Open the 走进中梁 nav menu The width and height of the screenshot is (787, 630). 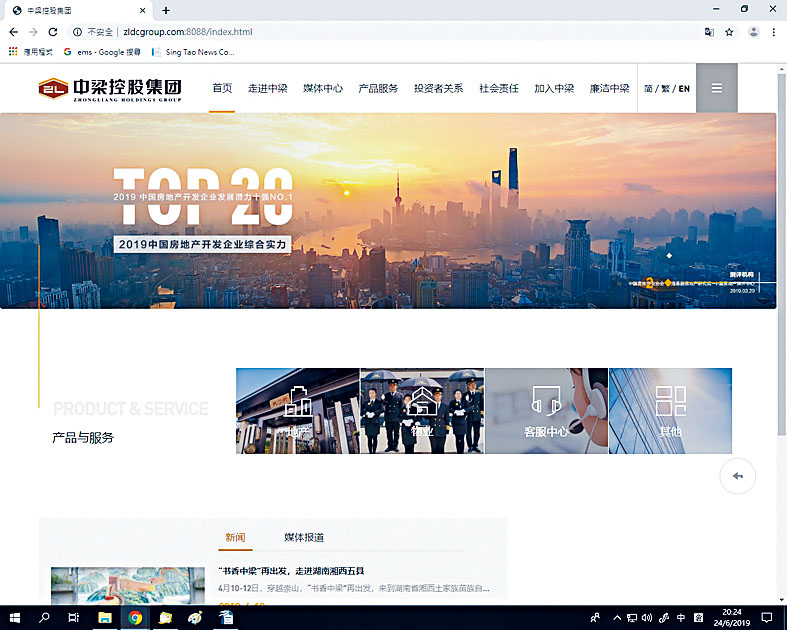268,88
